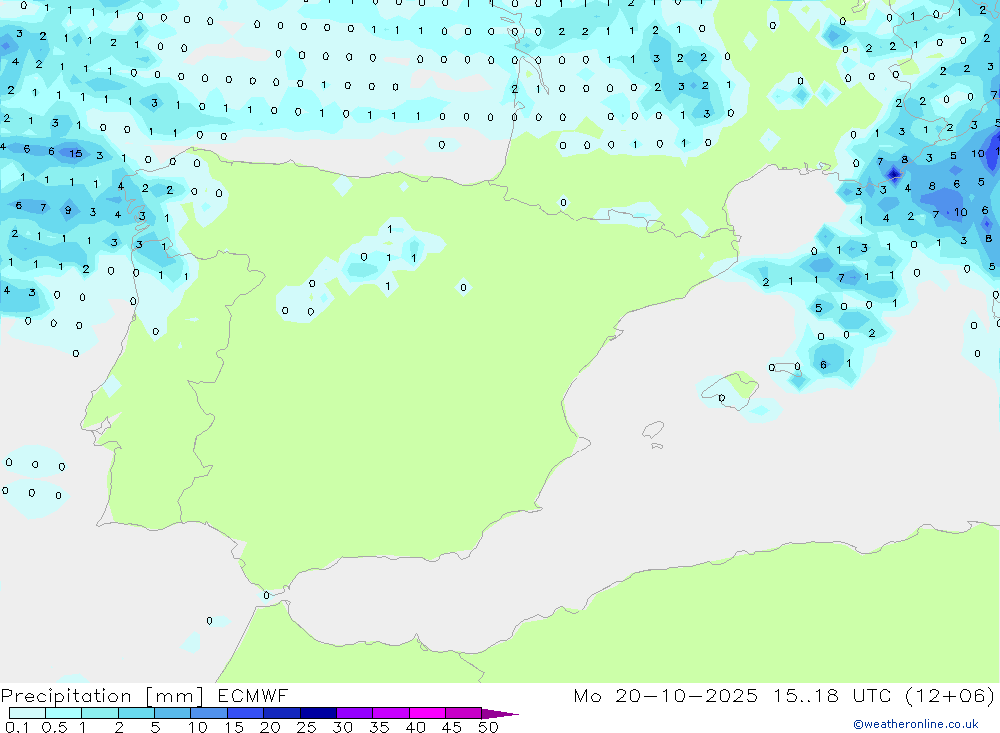1000x733 pixels.
Task: Click the '0.1' legend scale label
Action: 17,727
